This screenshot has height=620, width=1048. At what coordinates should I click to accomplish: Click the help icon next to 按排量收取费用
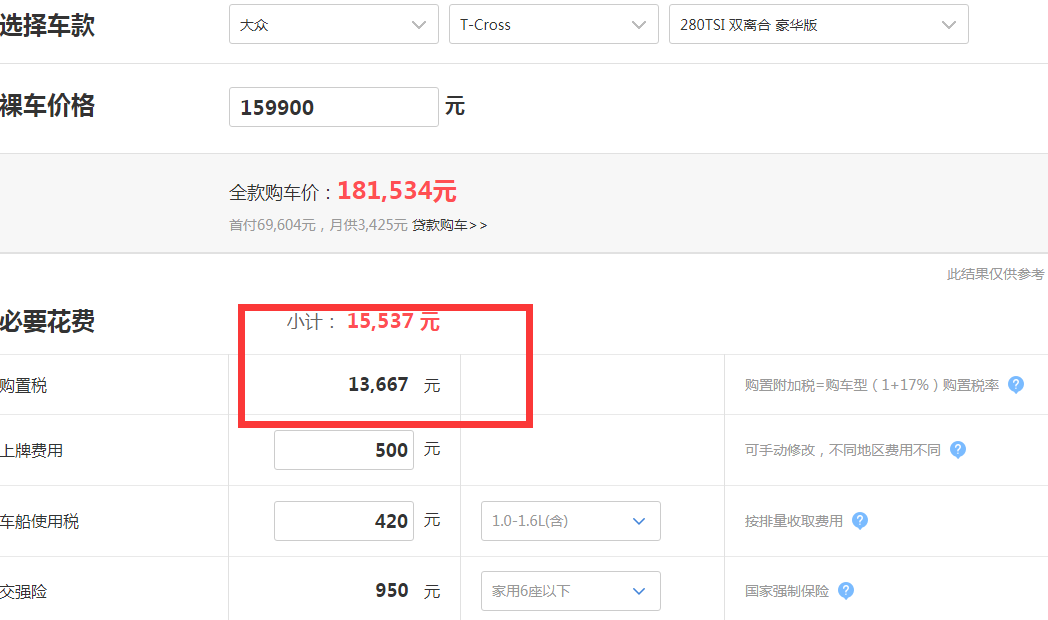pos(860,520)
